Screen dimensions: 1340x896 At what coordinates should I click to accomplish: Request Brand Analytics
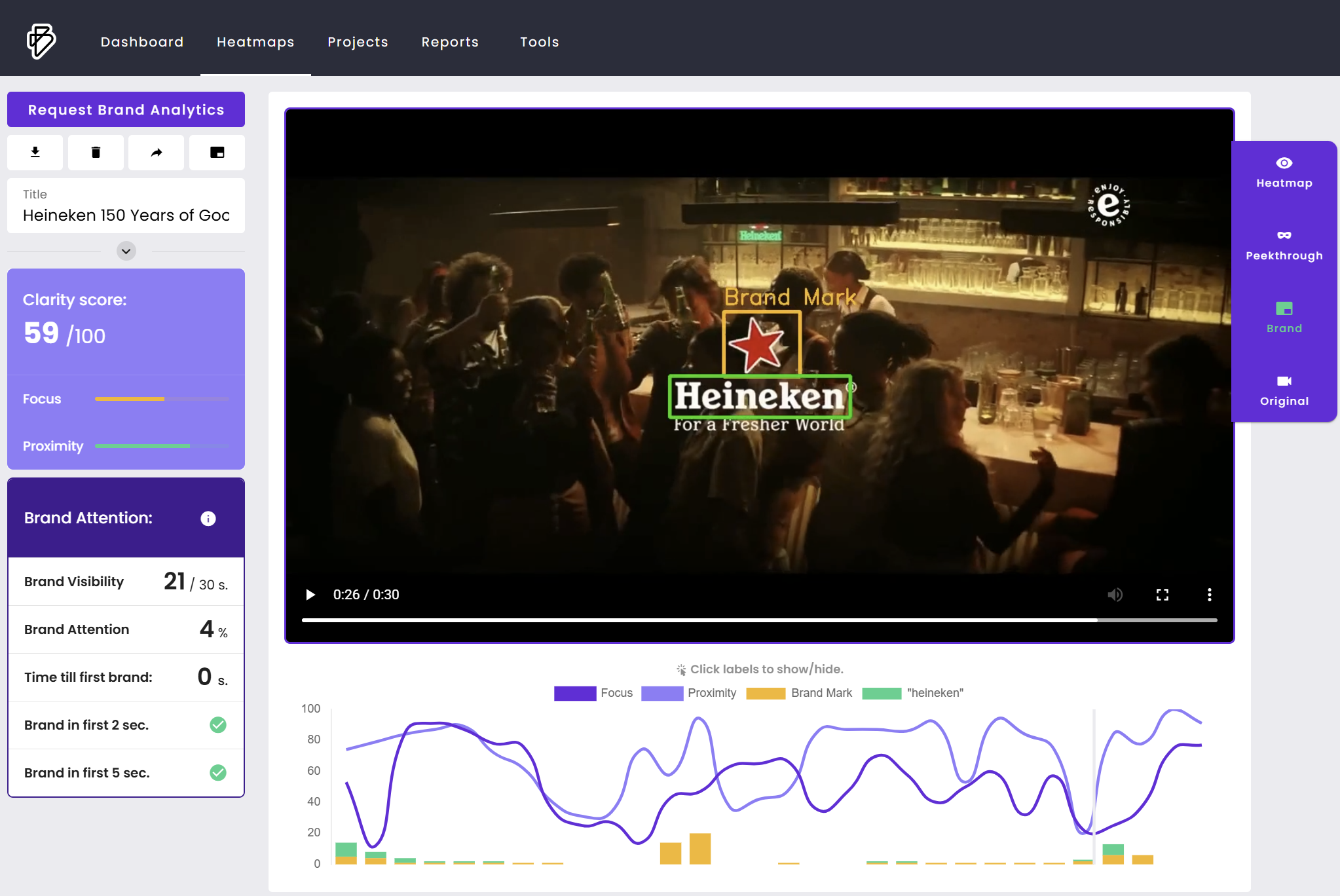[x=126, y=109]
